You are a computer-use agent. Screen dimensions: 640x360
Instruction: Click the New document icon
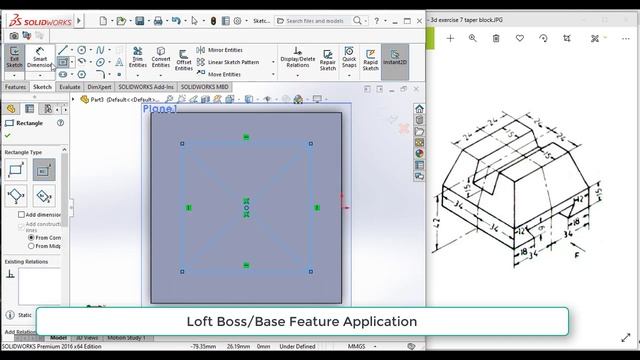(x=103, y=21)
